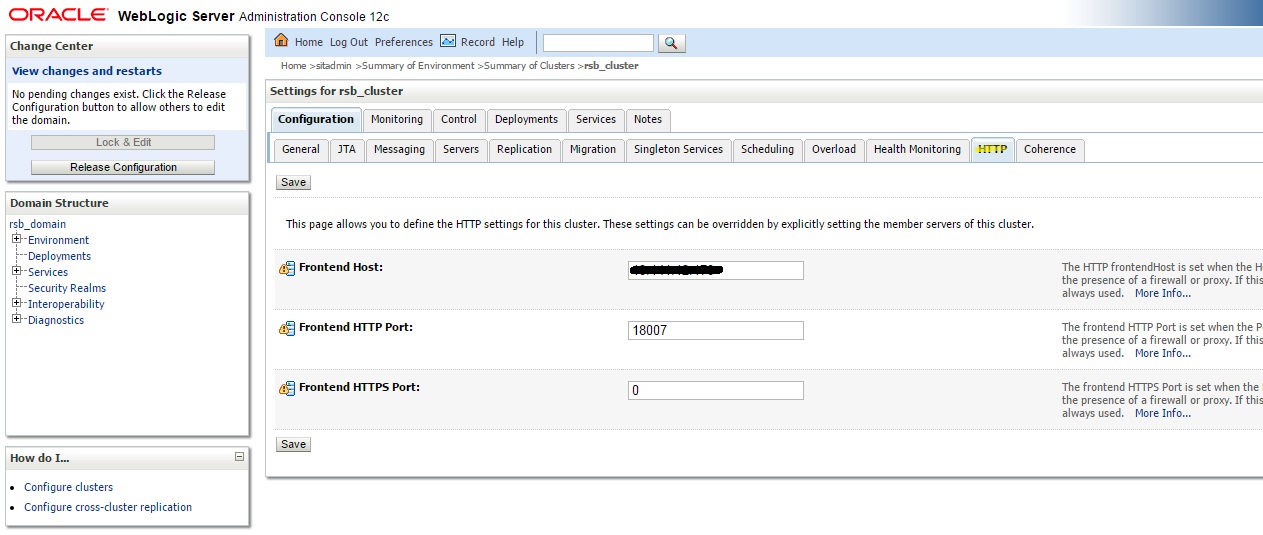Click Summary of Environment breadcrumb

418,66
